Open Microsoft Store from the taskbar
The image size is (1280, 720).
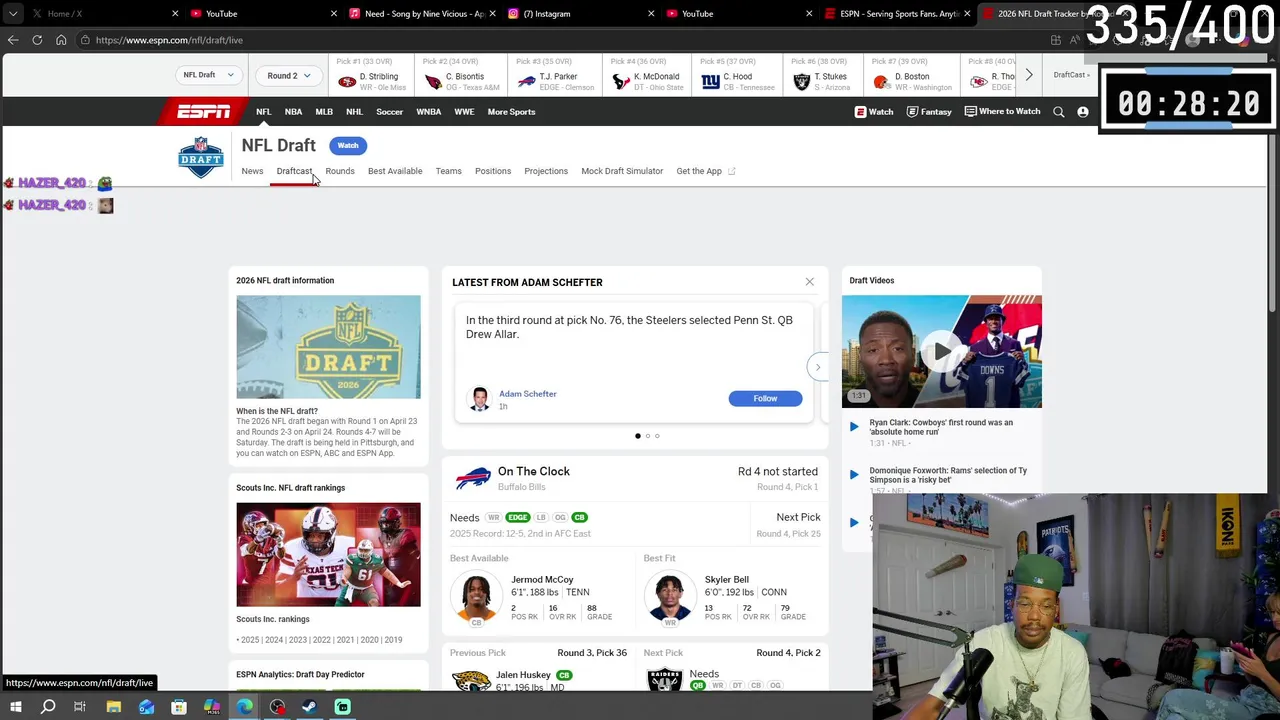click(179, 707)
